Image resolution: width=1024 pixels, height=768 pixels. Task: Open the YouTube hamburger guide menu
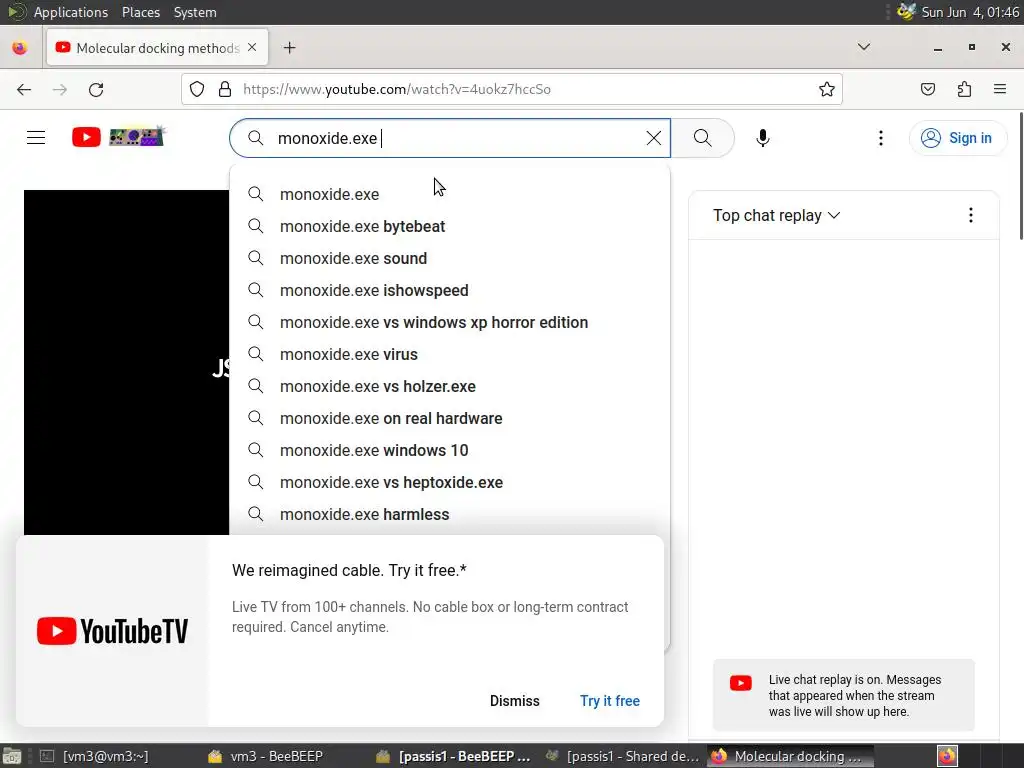tap(36, 138)
